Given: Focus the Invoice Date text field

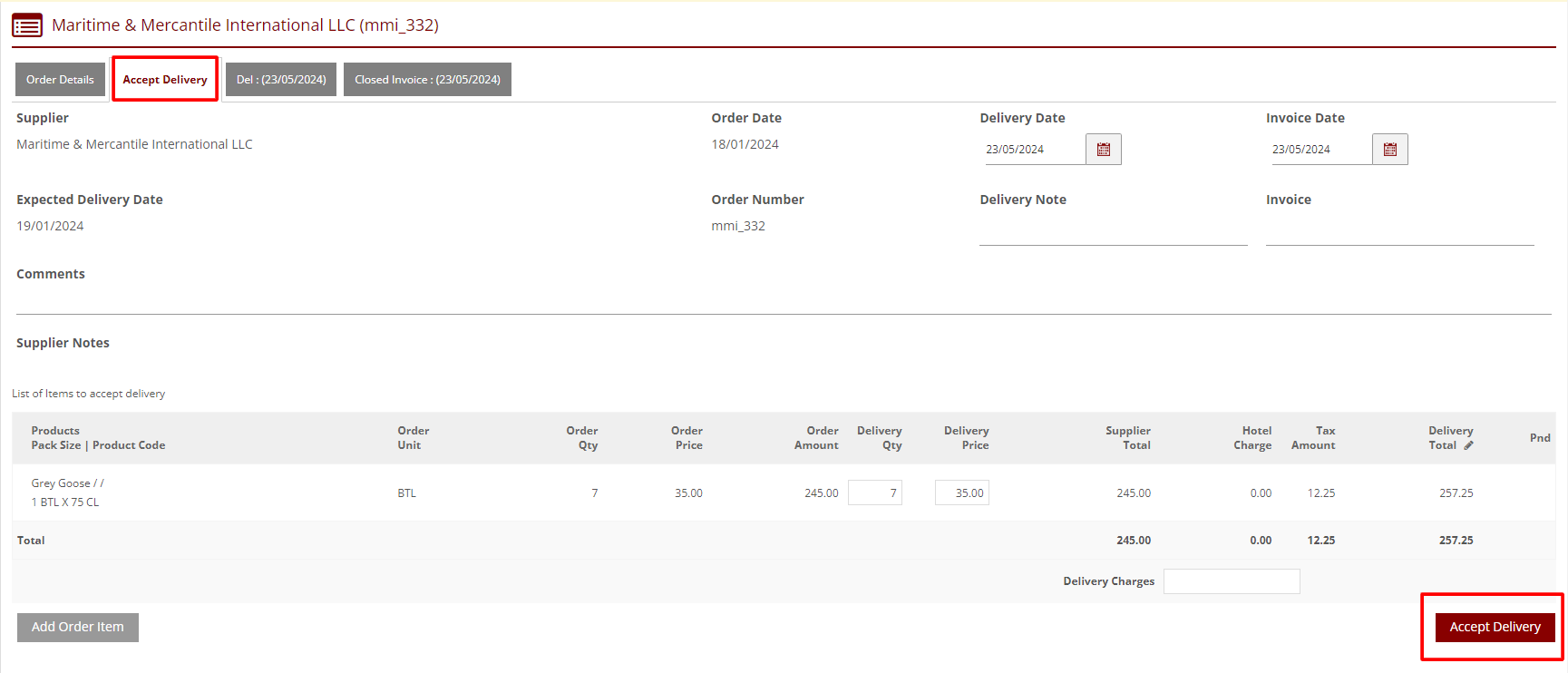Looking at the screenshot, I should pos(1320,150).
